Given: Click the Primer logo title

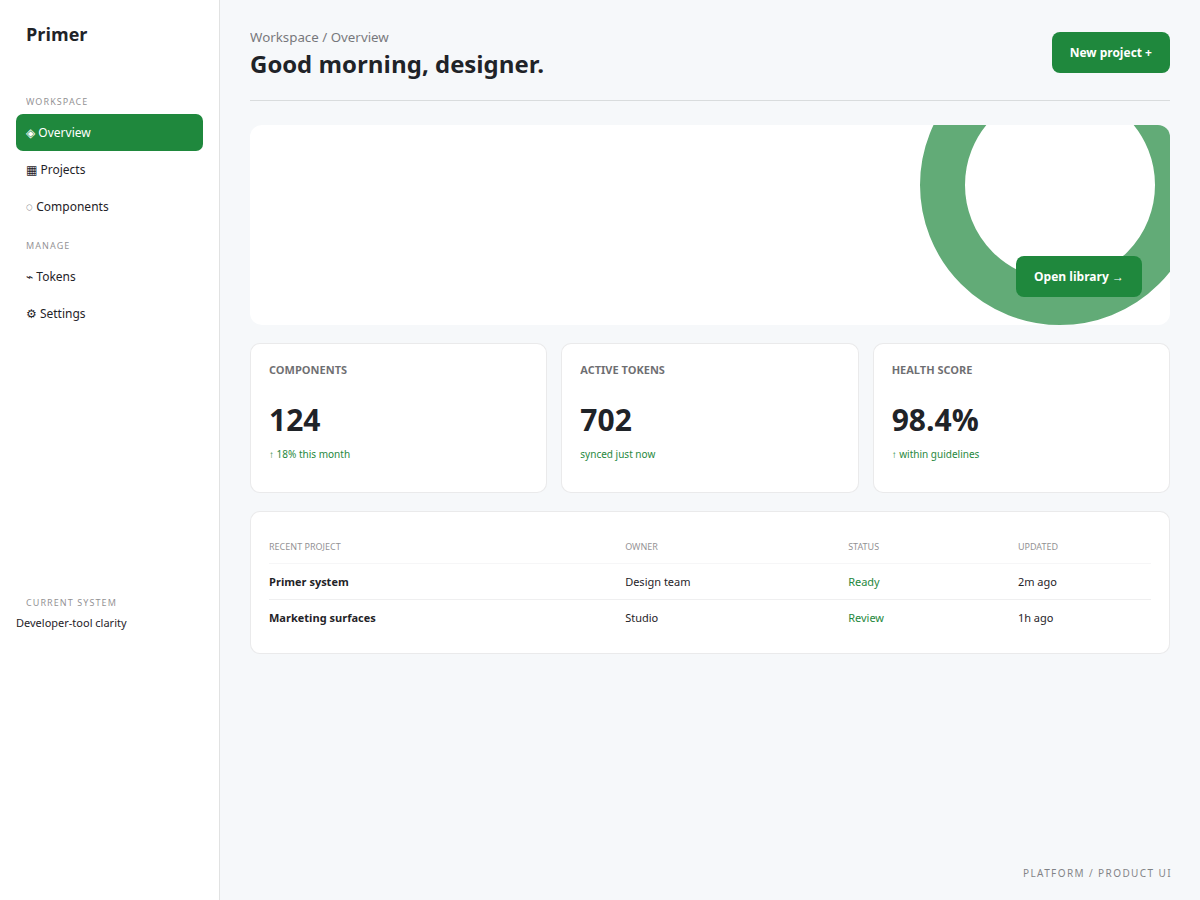Looking at the screenshot, I should (x=57, y=35).
